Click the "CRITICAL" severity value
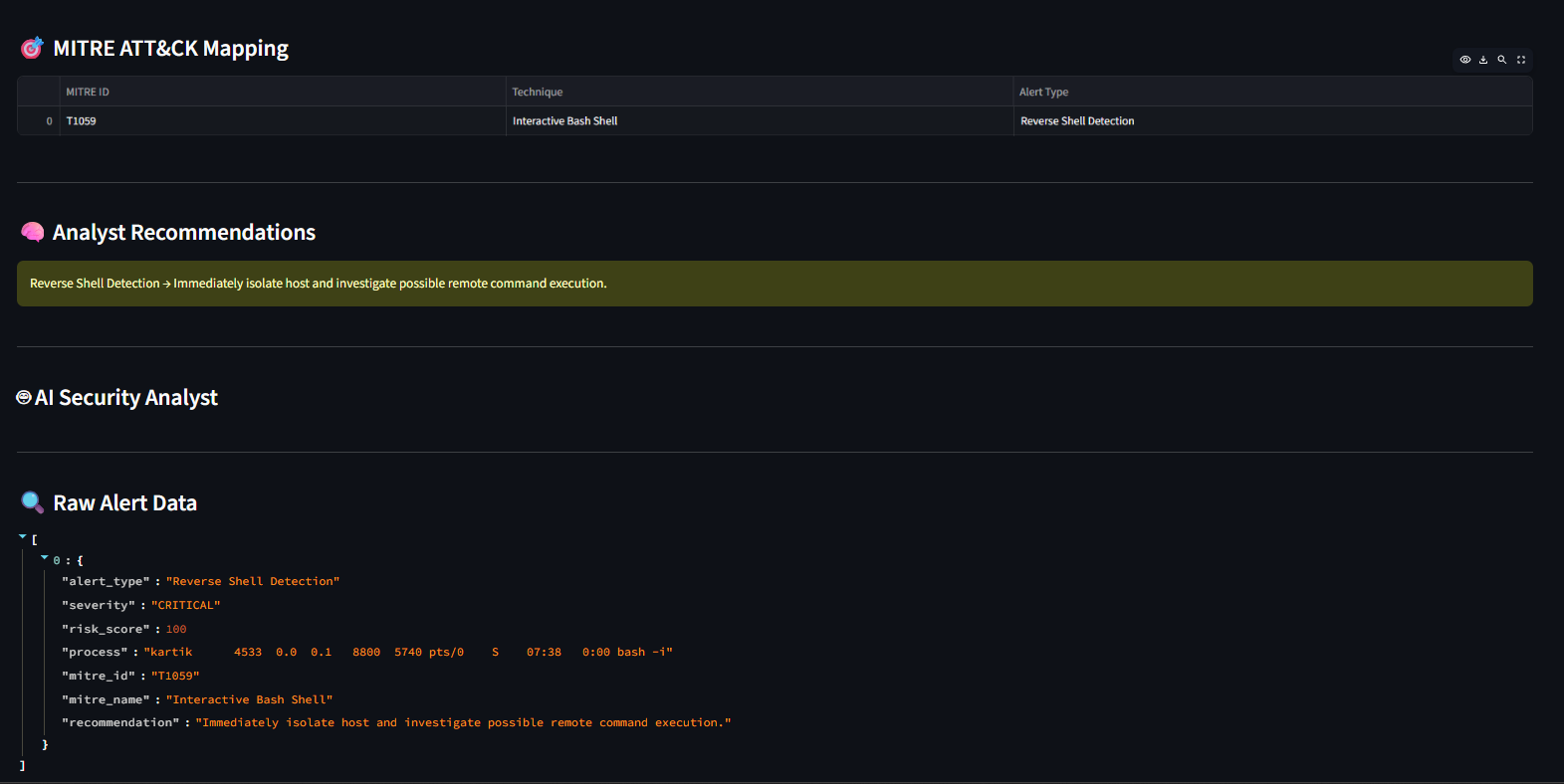1564x784 pixels. coord(186,605)
